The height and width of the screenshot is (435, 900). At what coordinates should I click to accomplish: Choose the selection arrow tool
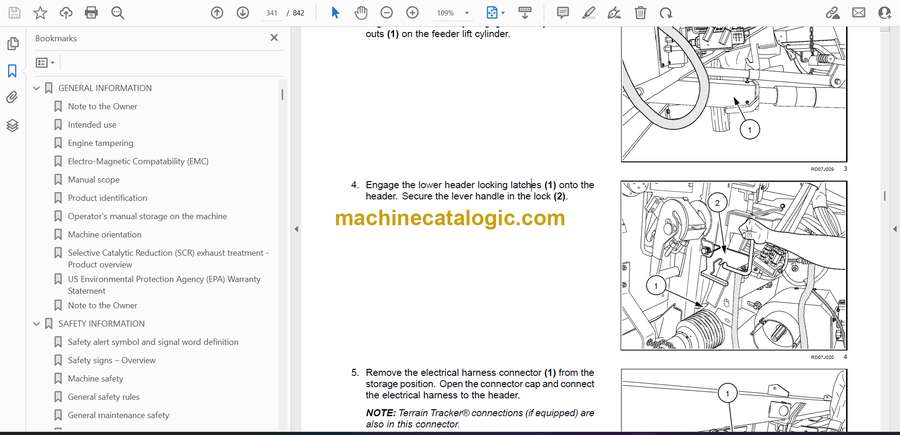coord(336,13)
